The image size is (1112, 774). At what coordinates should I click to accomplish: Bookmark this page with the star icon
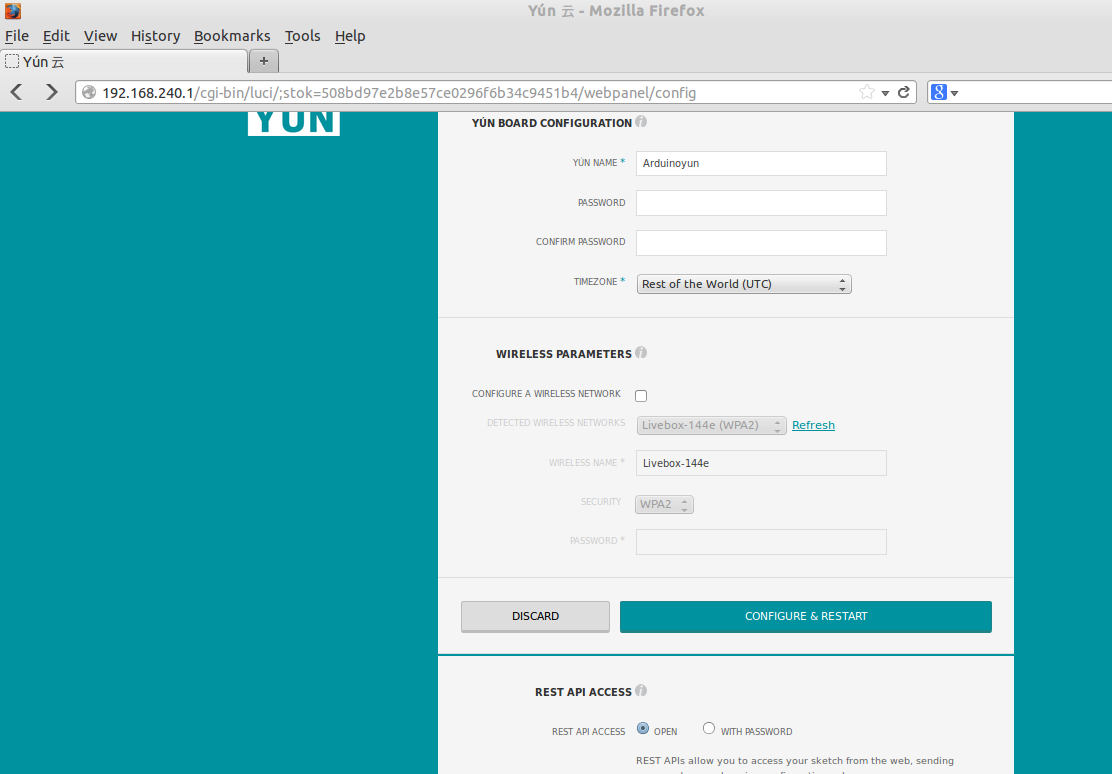[867, 92]
